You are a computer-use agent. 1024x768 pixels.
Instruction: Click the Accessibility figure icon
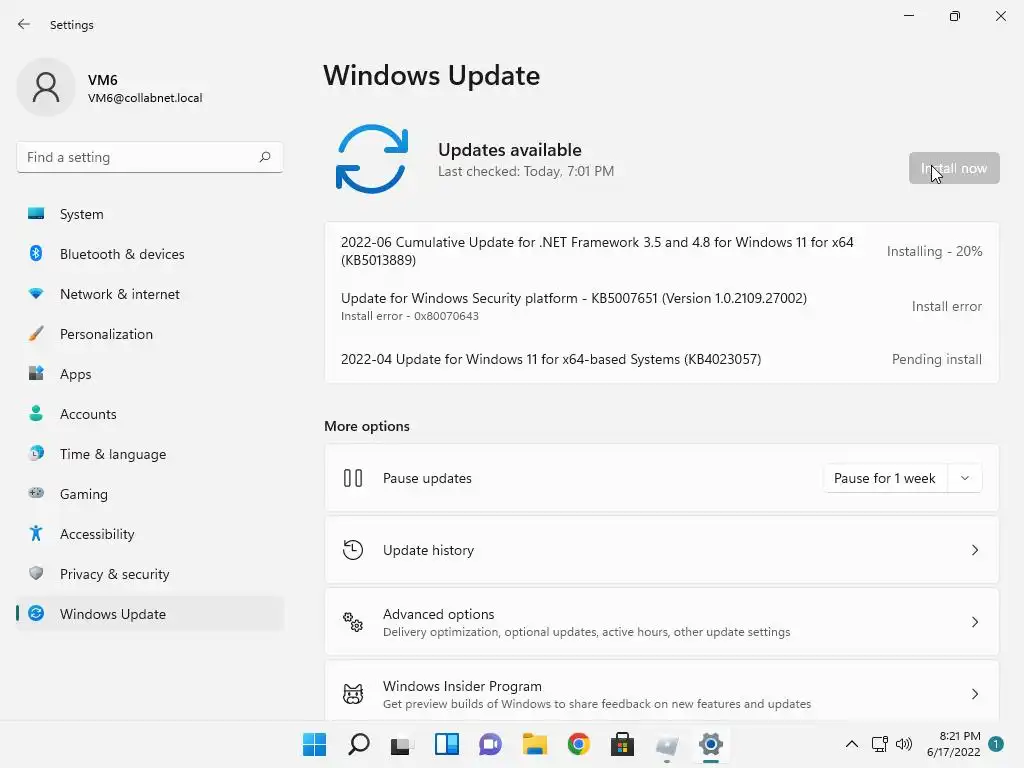point(36,534)
